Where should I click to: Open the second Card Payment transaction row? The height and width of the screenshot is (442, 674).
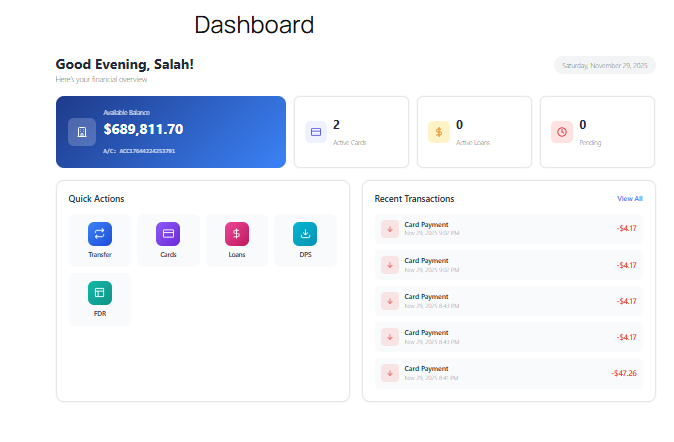(508, 265)
